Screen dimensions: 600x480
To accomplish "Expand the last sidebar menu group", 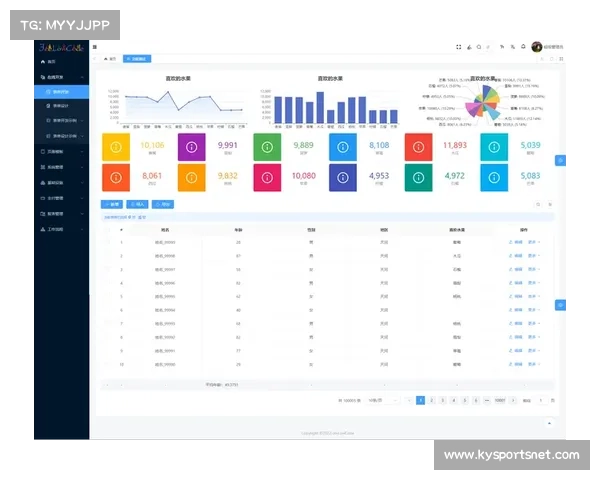I will (x=60, y=229).
